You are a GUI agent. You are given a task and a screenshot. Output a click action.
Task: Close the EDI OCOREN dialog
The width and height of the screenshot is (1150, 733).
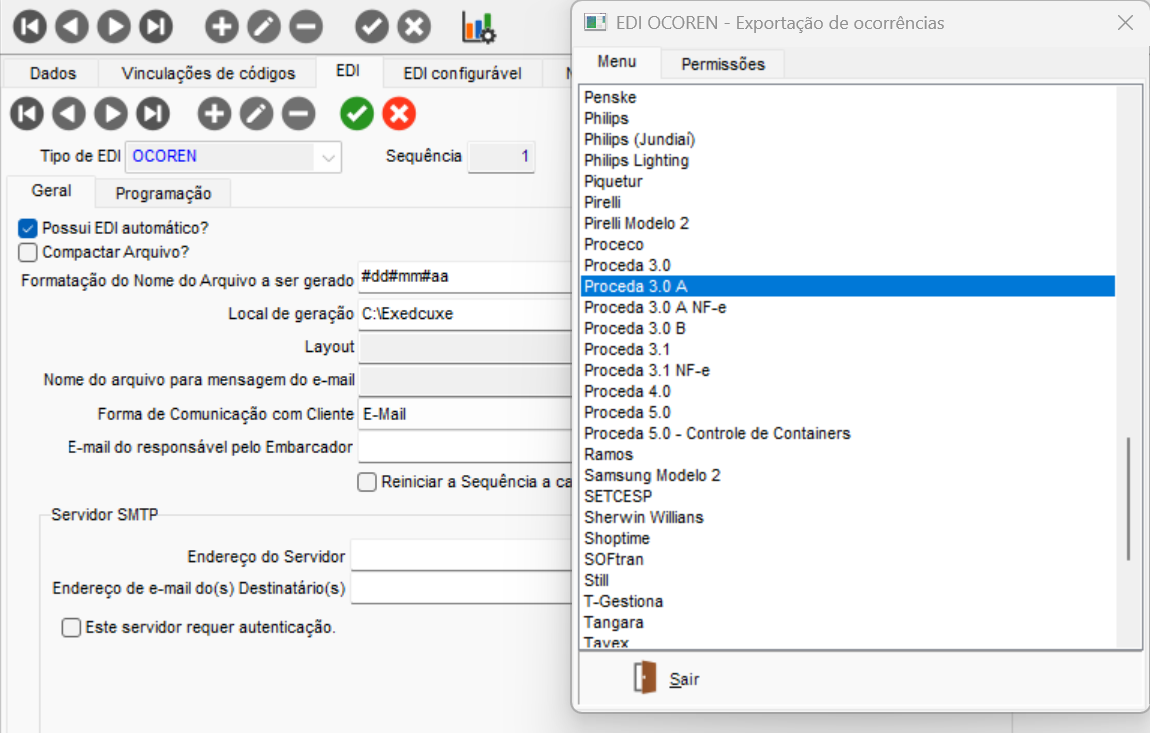click(1125, 23)
